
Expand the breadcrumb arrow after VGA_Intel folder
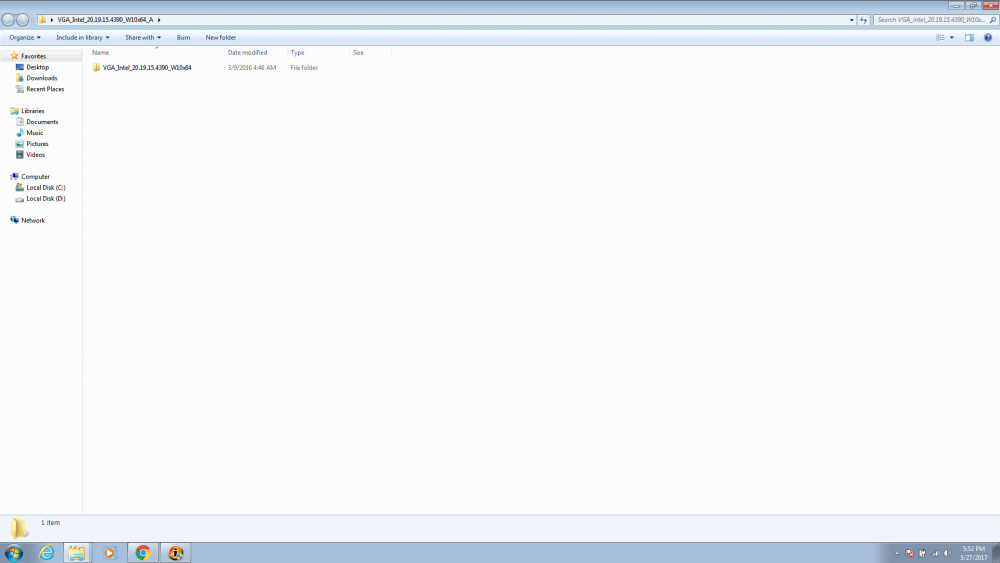[x=159, y=20]
